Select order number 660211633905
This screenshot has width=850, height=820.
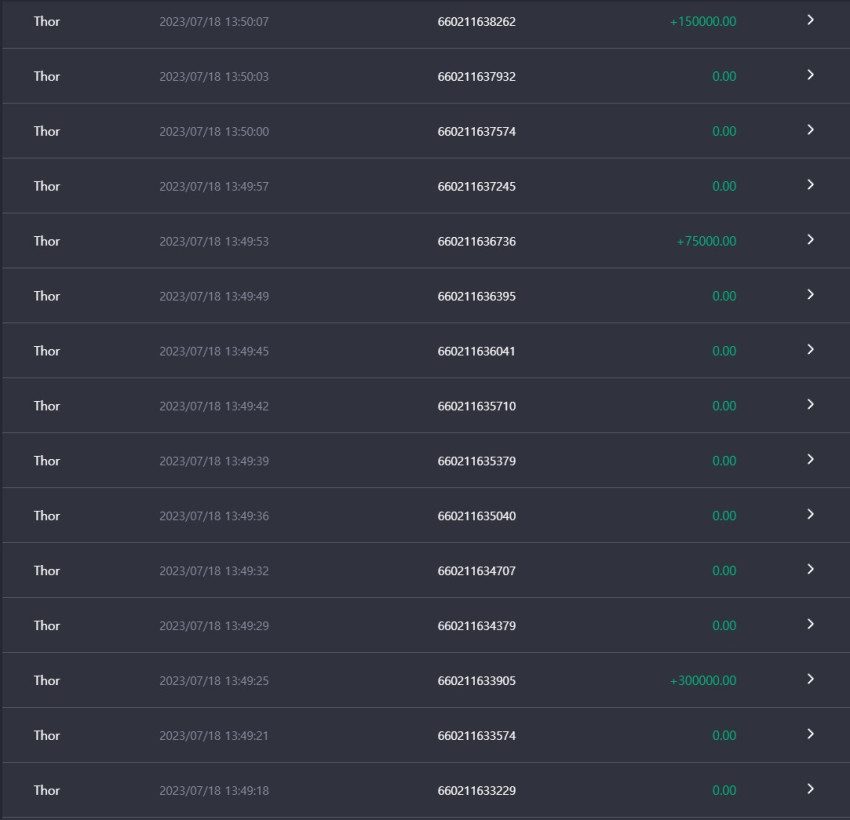coord(476,681)
